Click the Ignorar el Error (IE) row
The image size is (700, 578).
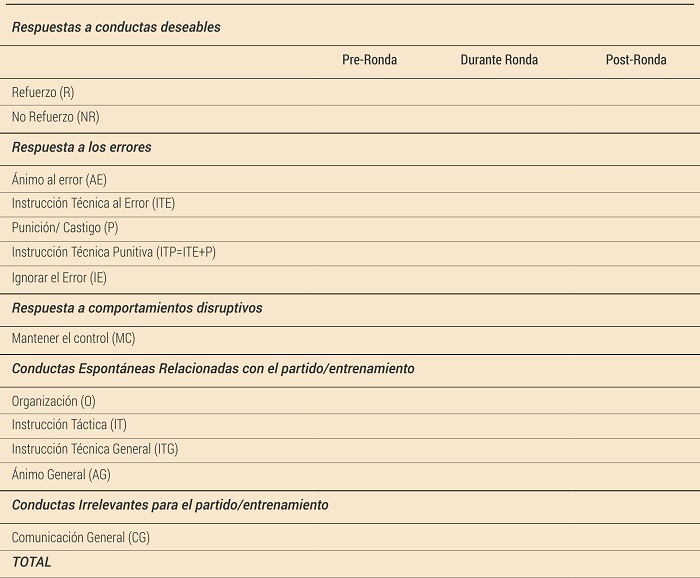59,277
